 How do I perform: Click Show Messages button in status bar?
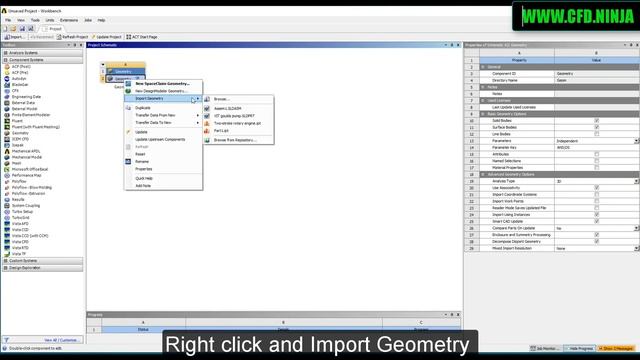point(616,349)
